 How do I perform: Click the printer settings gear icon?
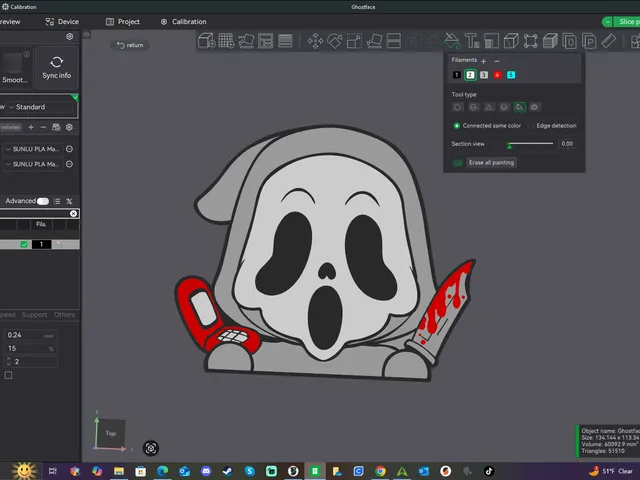[69, 36]
